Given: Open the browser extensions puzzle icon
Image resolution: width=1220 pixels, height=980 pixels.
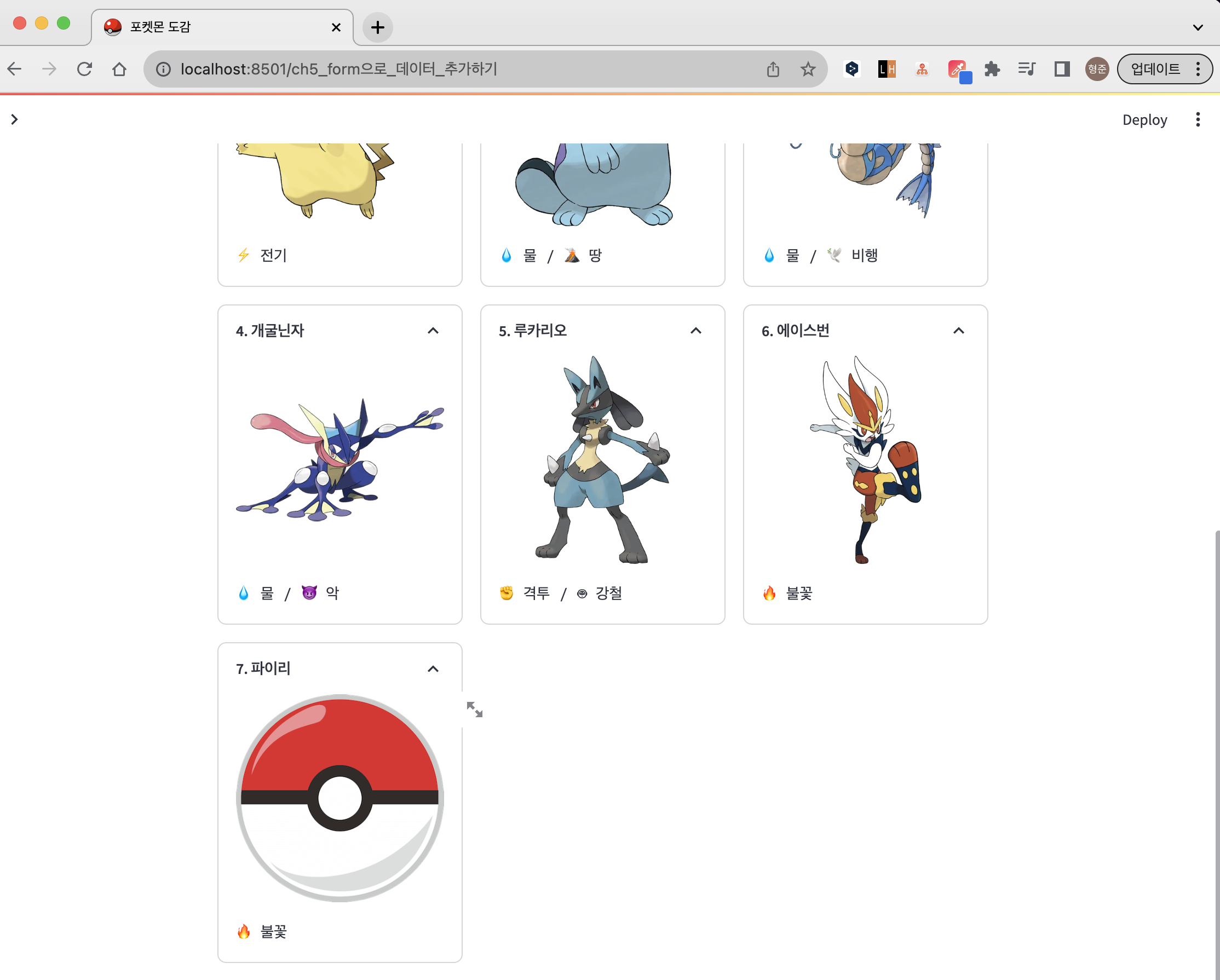Looking at the screenshot, I should point(992,69).
